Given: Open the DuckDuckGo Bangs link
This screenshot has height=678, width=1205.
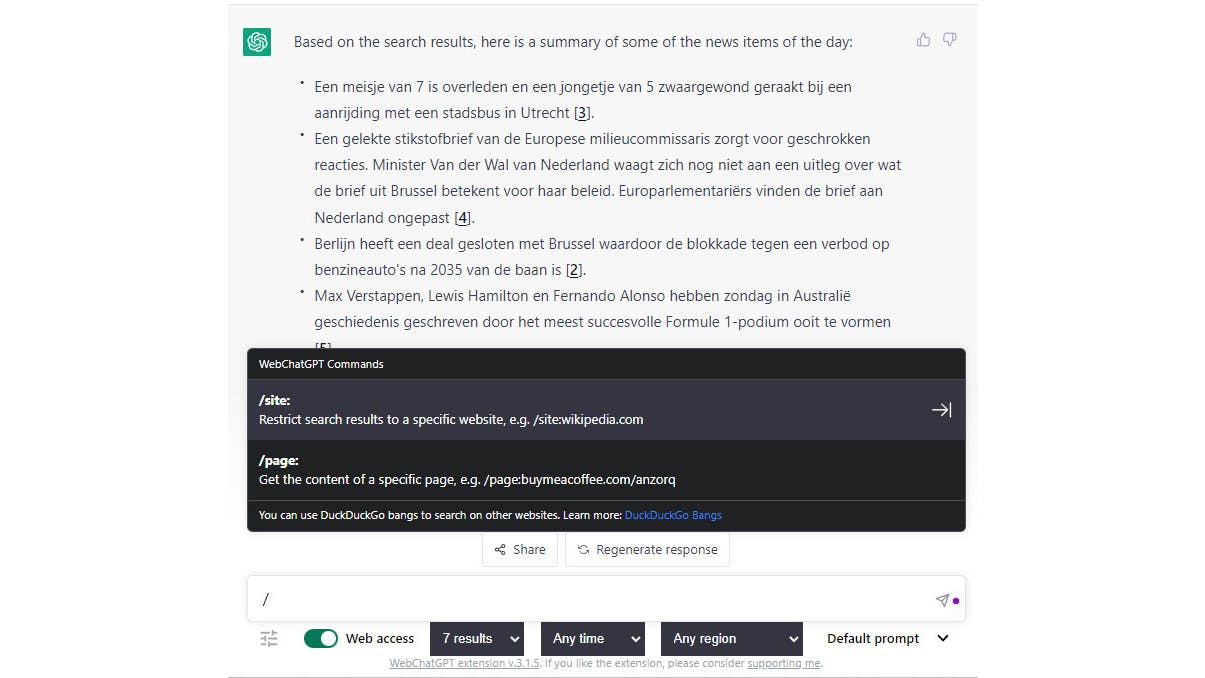Looking at the screenshot, I should [x=673, y=515].
